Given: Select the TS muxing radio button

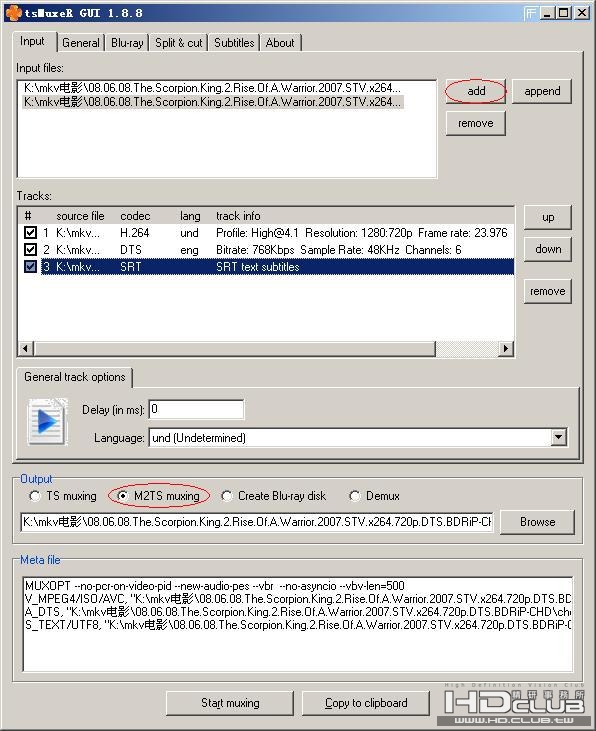Looking at the screenshot, I should [34, 496].
